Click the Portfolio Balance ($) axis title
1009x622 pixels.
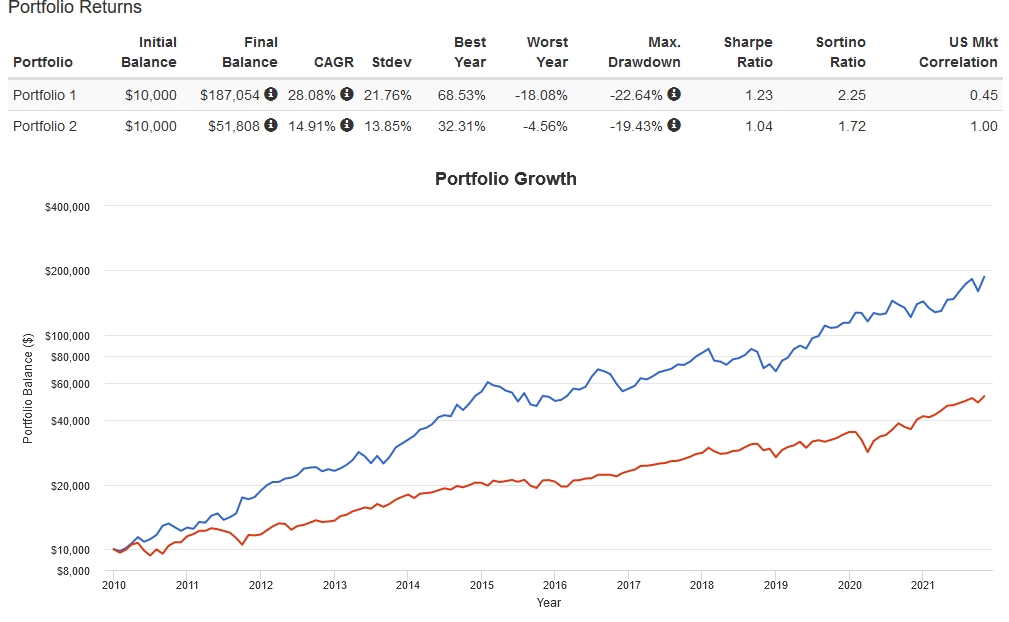pyautogui.click(x=28, y=387)
